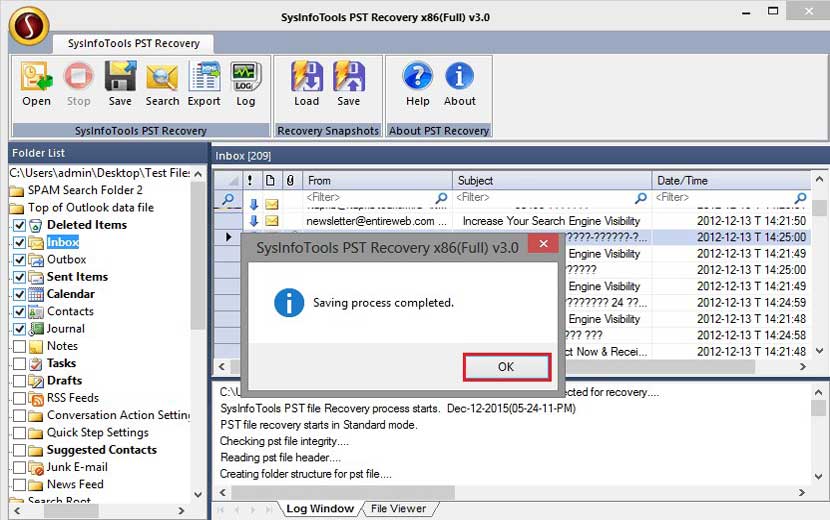Screen dimensions: 830x520
Task: Uncheck the Inbox folder checkbox
Action: 20,243
